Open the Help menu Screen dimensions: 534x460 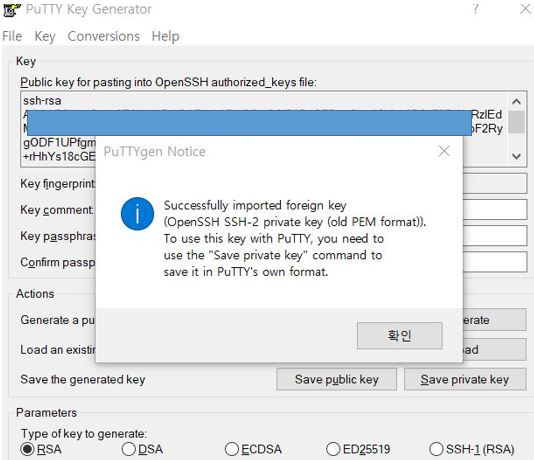(166, 36)
